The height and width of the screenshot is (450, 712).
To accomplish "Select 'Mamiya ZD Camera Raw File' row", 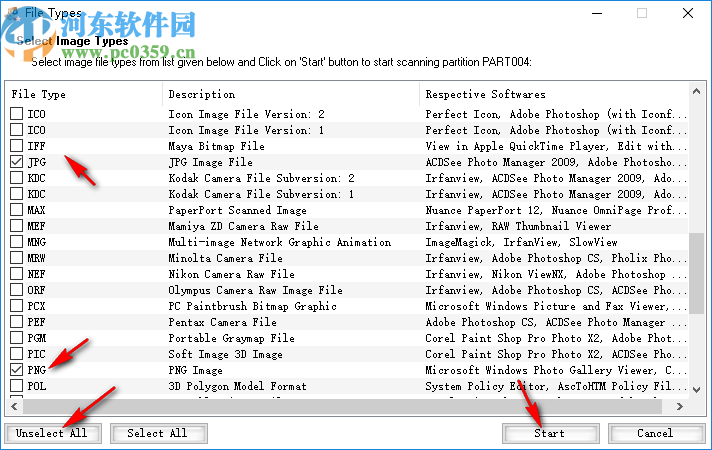I will pyautogui.click(x=243, y=226).
